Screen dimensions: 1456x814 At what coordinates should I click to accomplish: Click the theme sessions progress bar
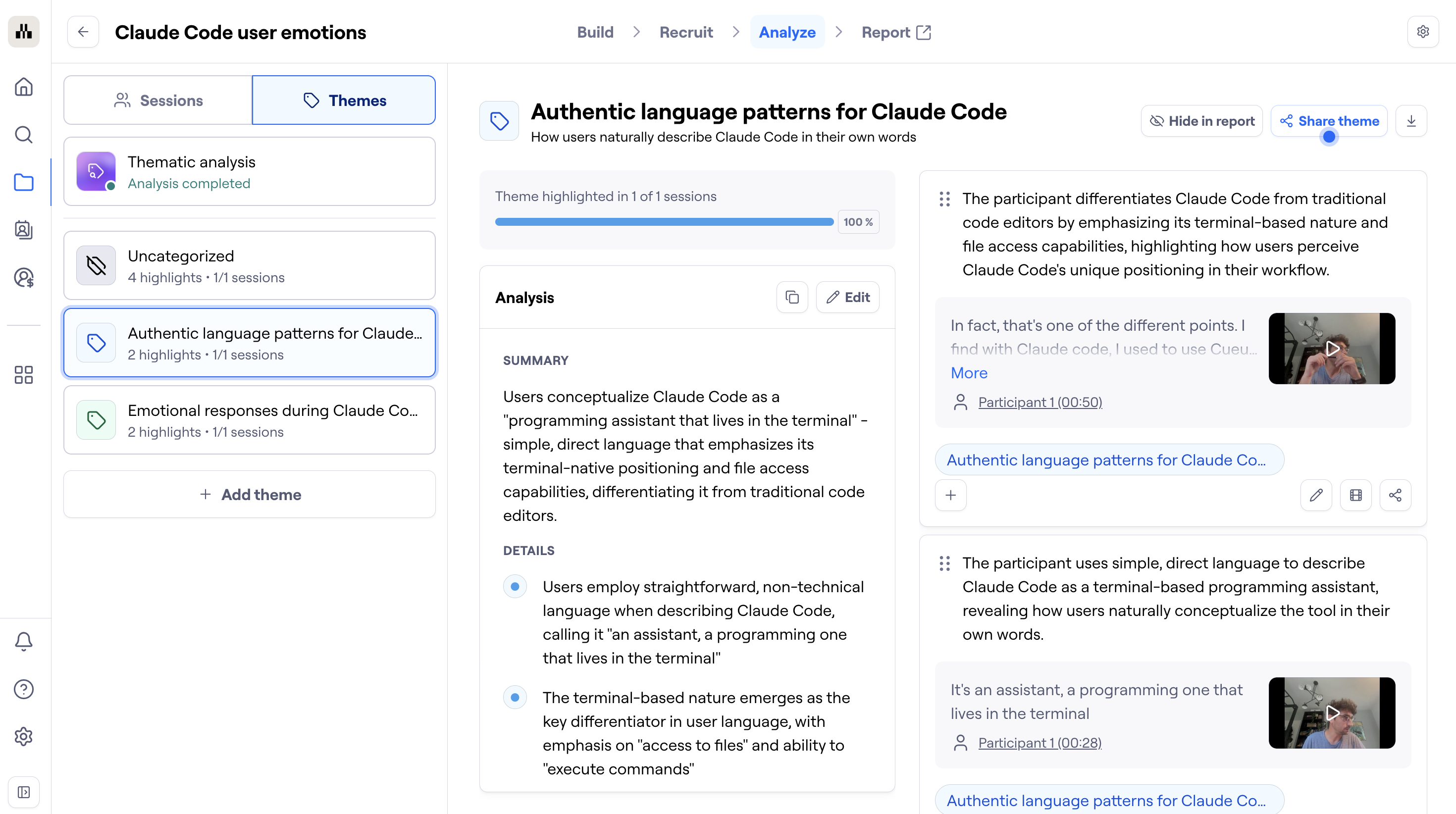(664, 222)
